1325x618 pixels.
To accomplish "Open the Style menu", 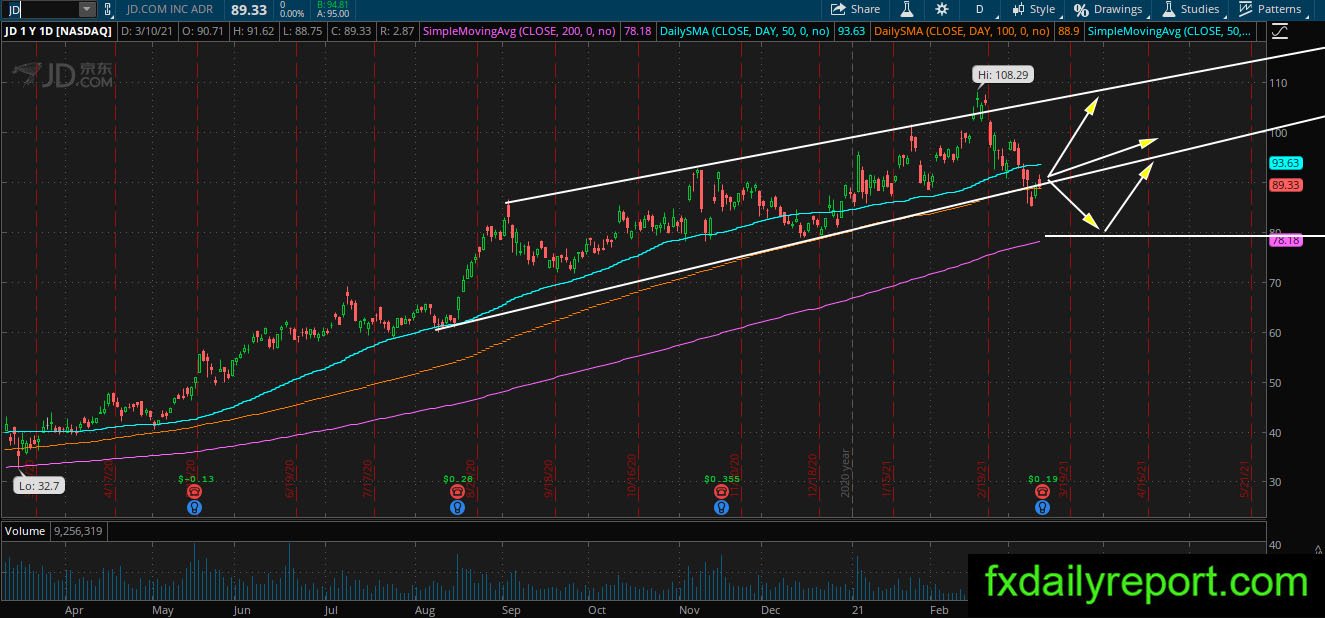I will click(x=1033, y=9).
